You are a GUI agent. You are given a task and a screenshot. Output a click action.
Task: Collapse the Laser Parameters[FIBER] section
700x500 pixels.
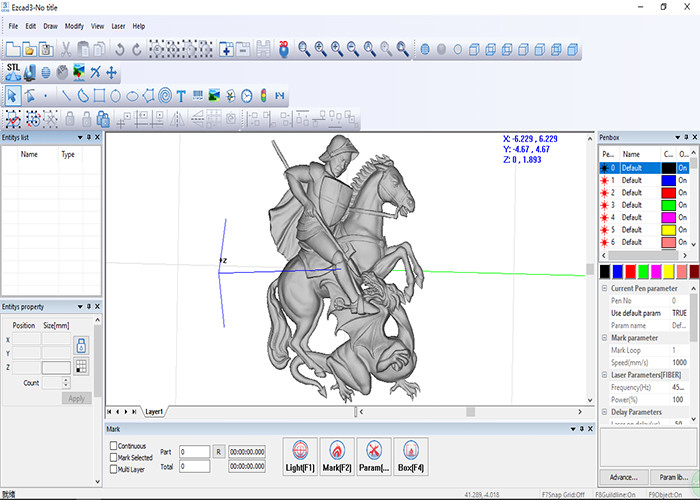click(x=604, y=374)
